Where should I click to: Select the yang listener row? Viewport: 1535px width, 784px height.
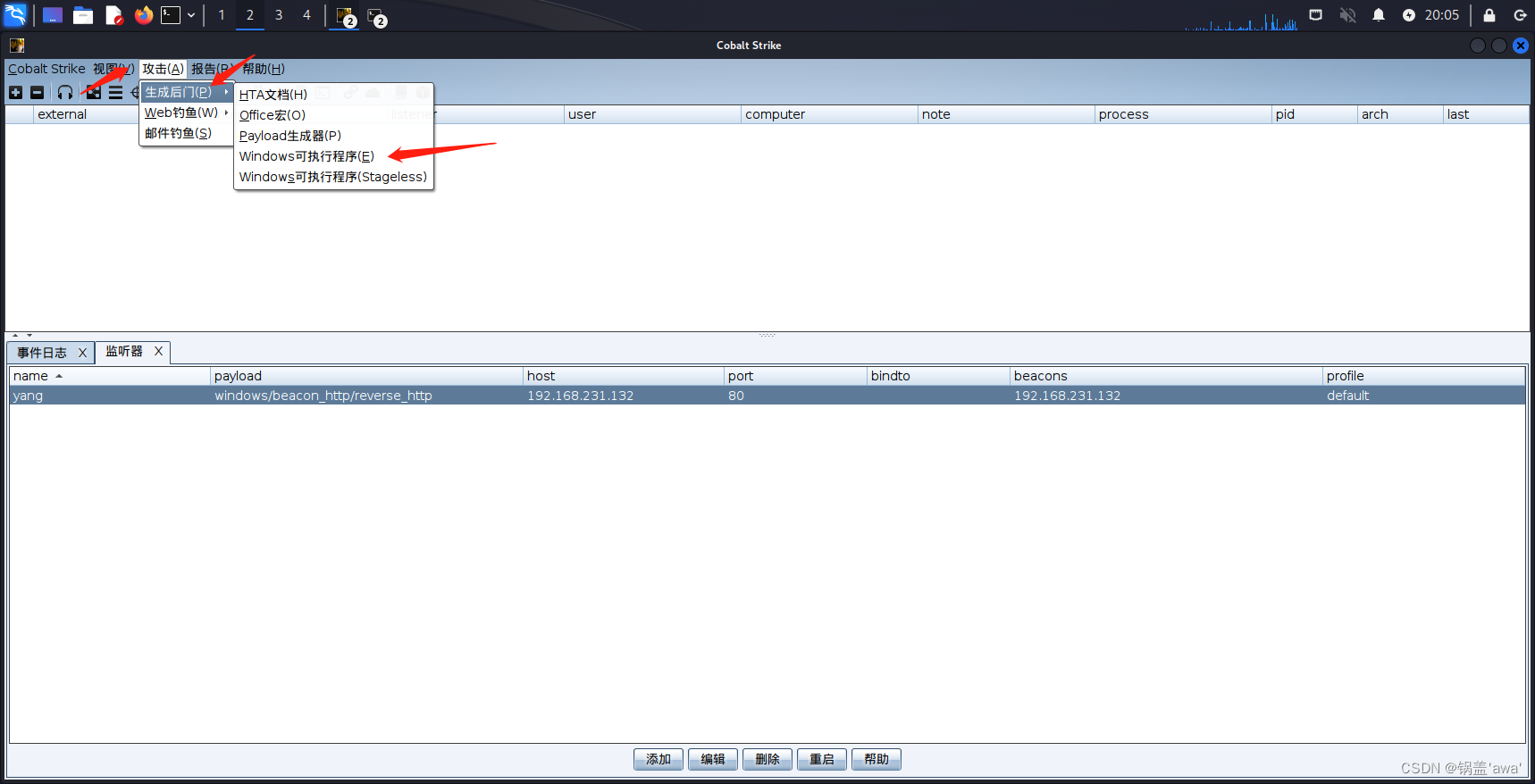tap(767, 396)
